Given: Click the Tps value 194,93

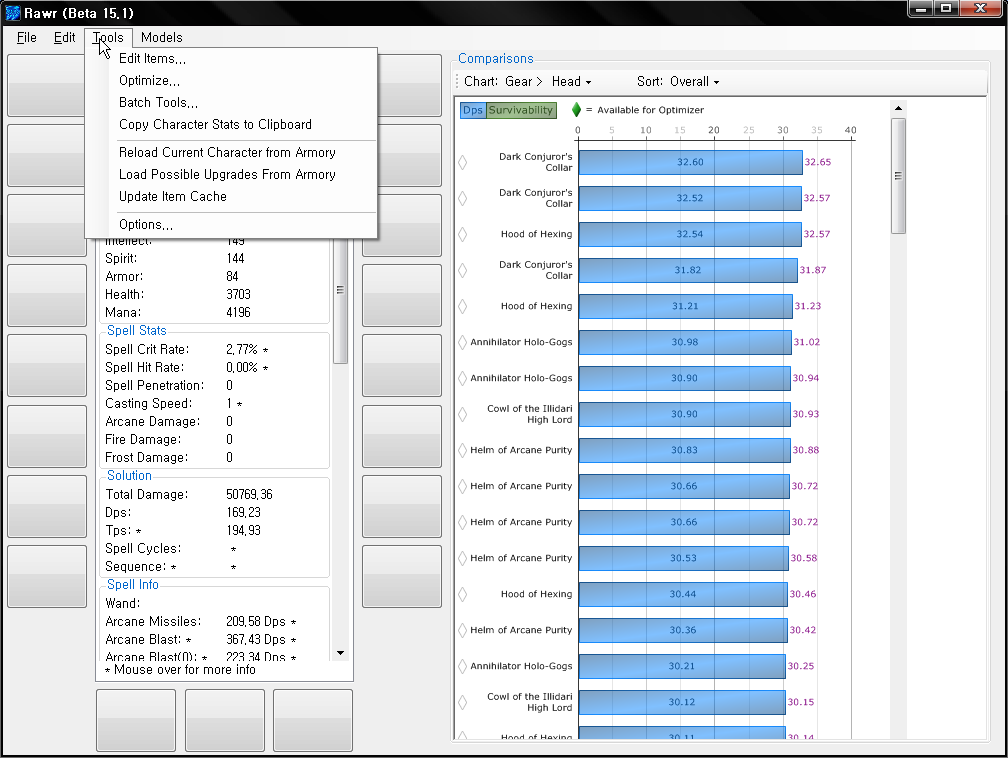Looking at the screenshot, I should [x=243, y=530].
